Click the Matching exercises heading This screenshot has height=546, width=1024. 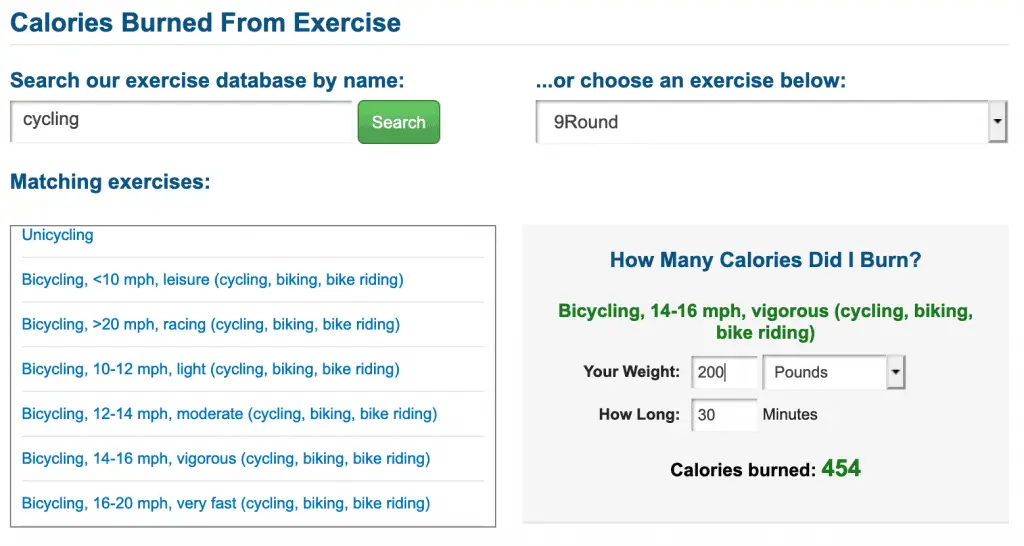pyautogui.click(x=110, y=182)
